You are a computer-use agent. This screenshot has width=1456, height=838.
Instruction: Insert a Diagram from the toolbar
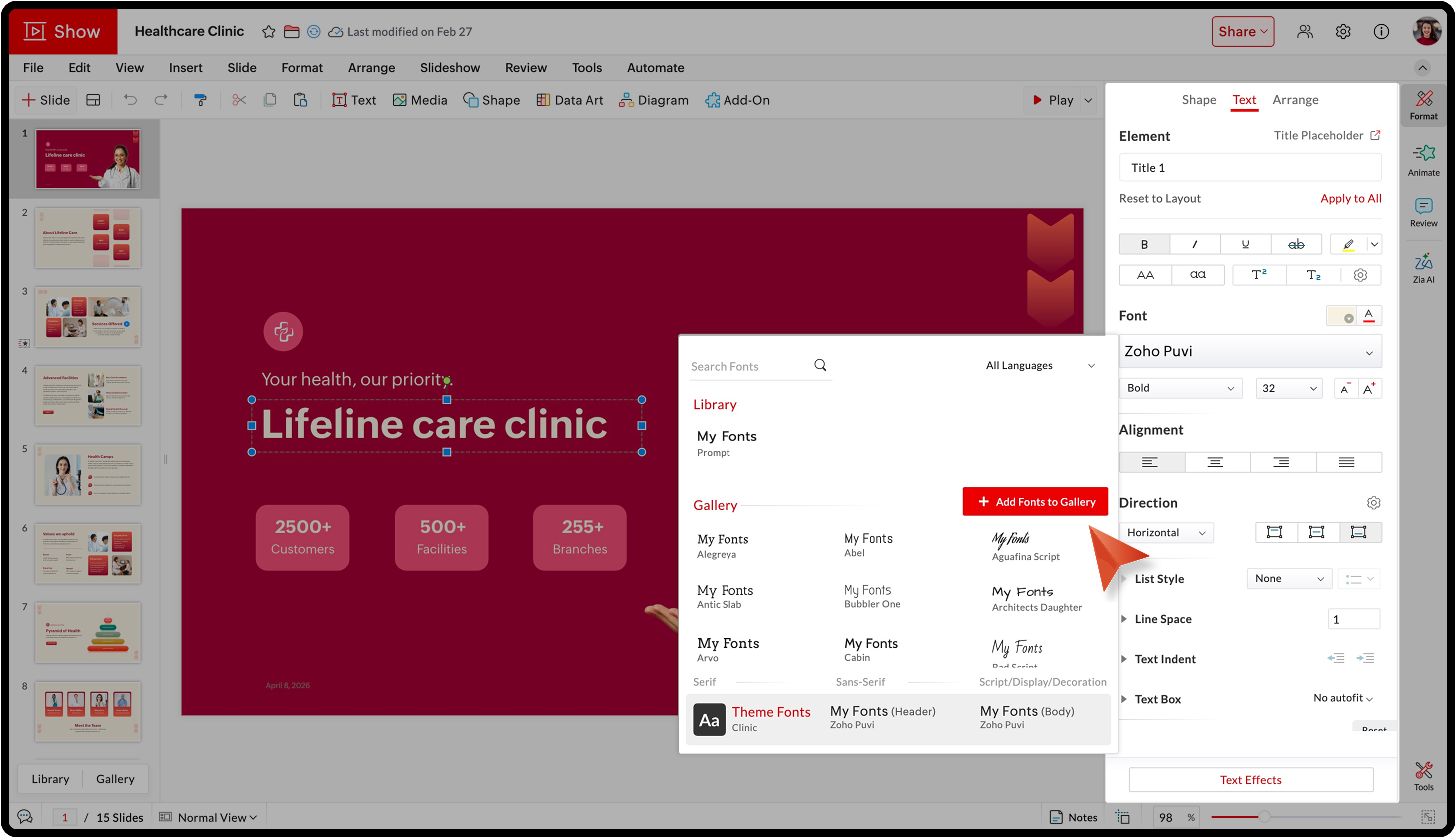(653, 100)
